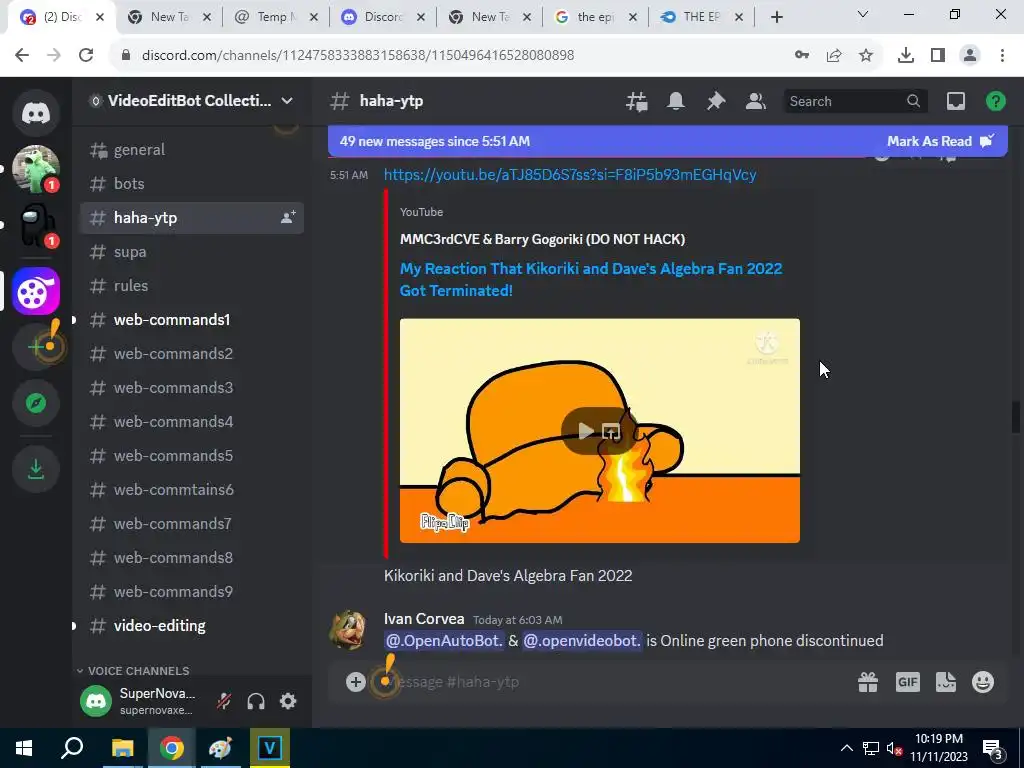Viewport: 1024px width, 768px height.
Task: Open gift Nitro icon in message bar
Action: 868,682
